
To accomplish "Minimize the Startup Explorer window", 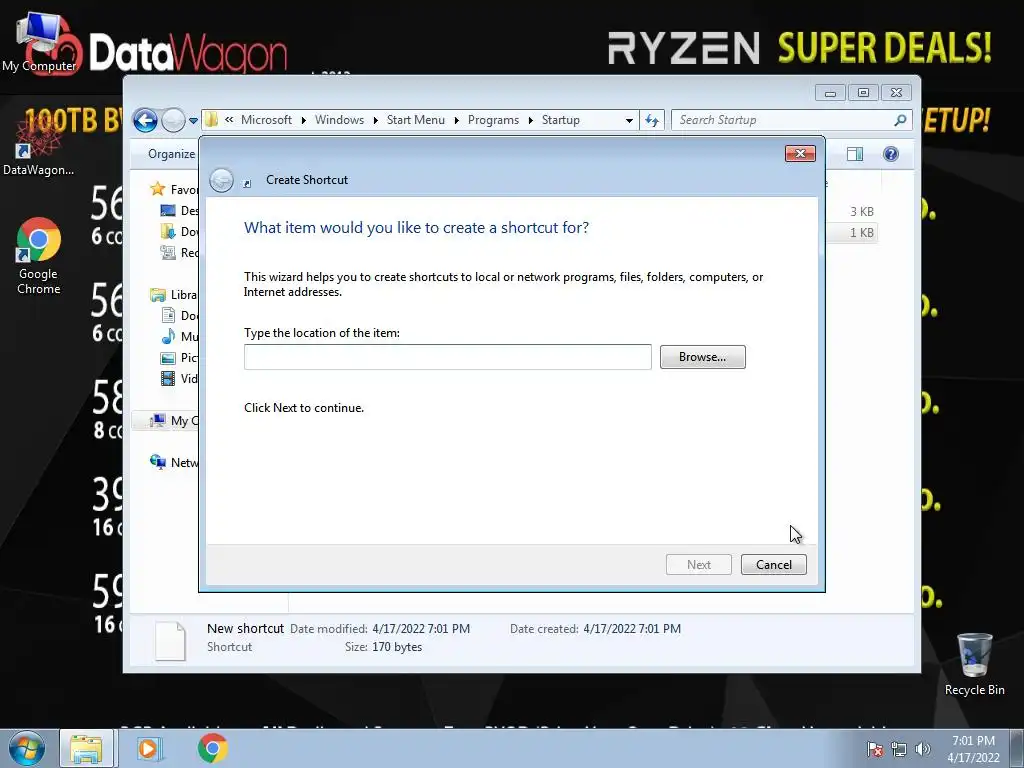I will tap(830, 93).
